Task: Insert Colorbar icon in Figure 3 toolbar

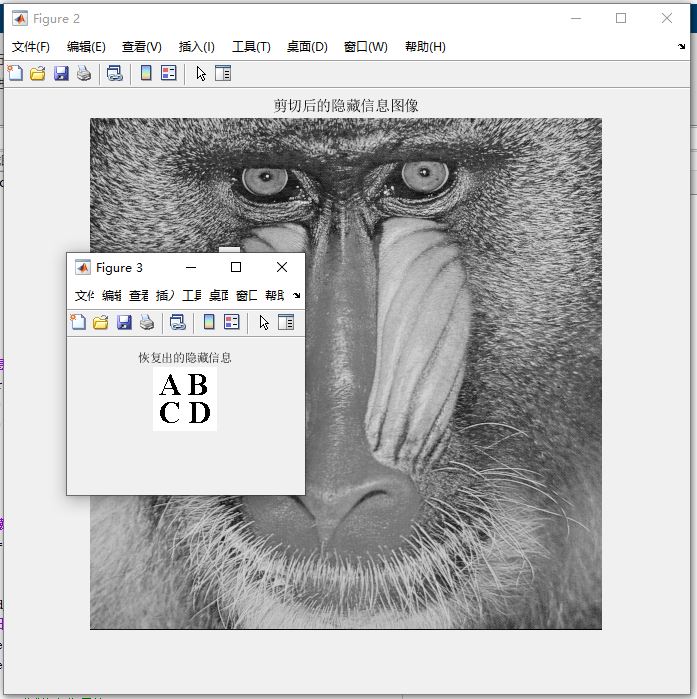Action: coord(209,322)
